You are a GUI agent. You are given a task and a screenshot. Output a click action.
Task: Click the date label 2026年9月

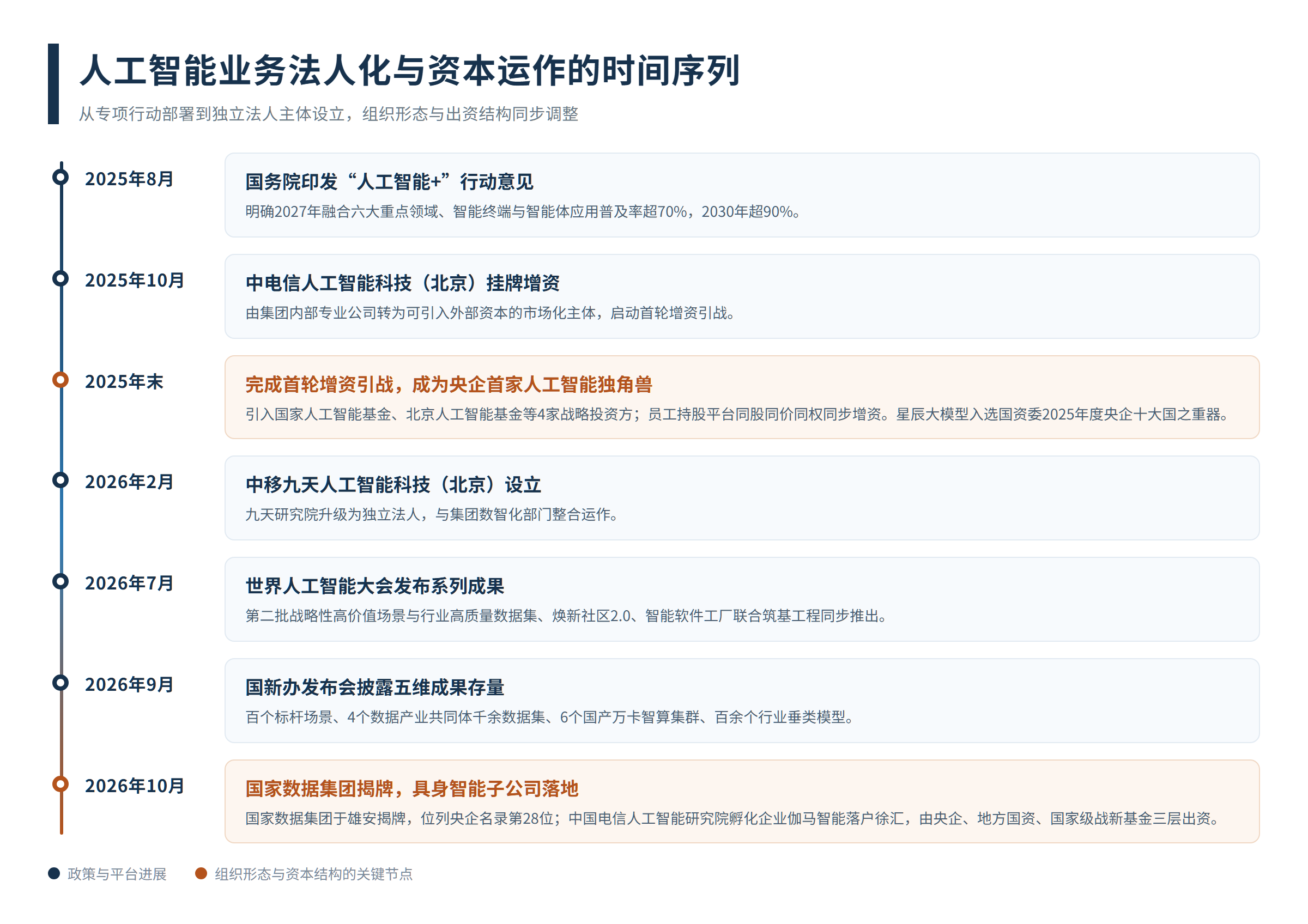coord(129,684)
